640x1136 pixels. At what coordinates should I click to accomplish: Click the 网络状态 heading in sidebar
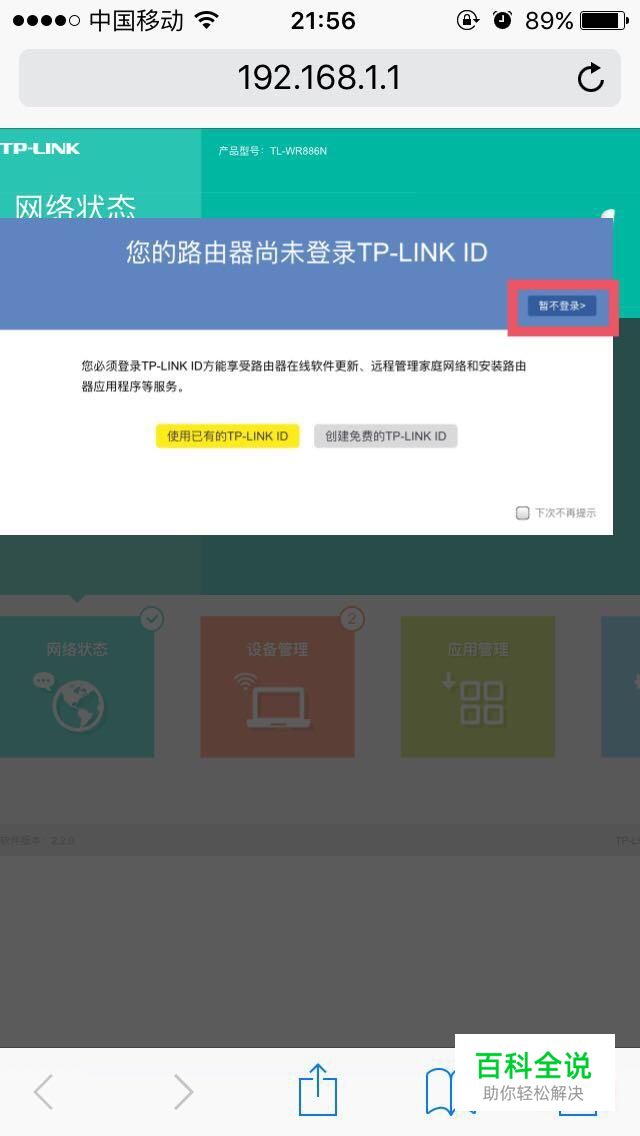click(75, 206)
